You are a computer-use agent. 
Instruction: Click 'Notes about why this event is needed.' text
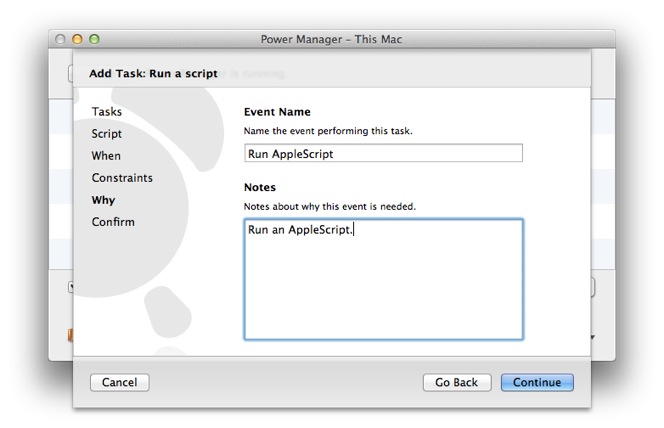pos(330,206)
